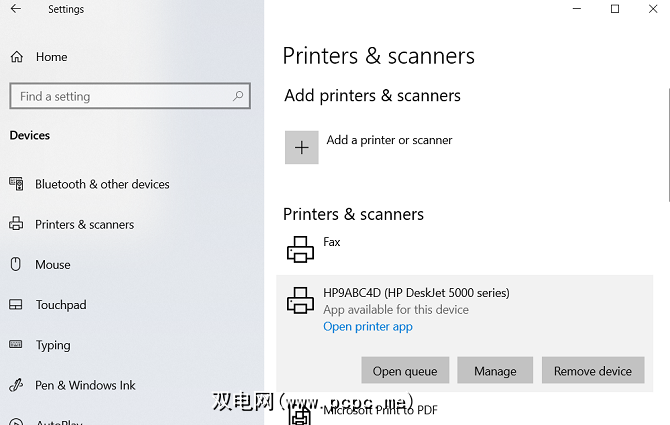Open the printer queue
The image size is (670, 425).
pos(405,371)
